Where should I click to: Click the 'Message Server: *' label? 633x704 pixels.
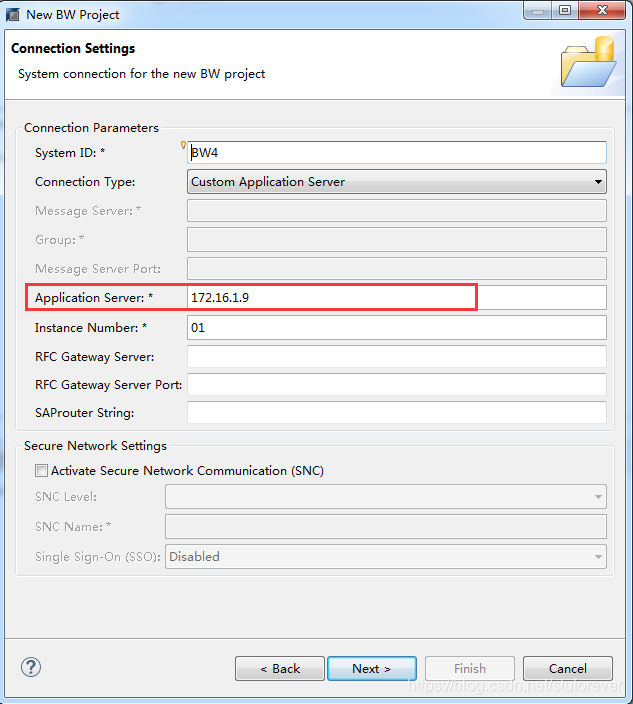point(88,211)
